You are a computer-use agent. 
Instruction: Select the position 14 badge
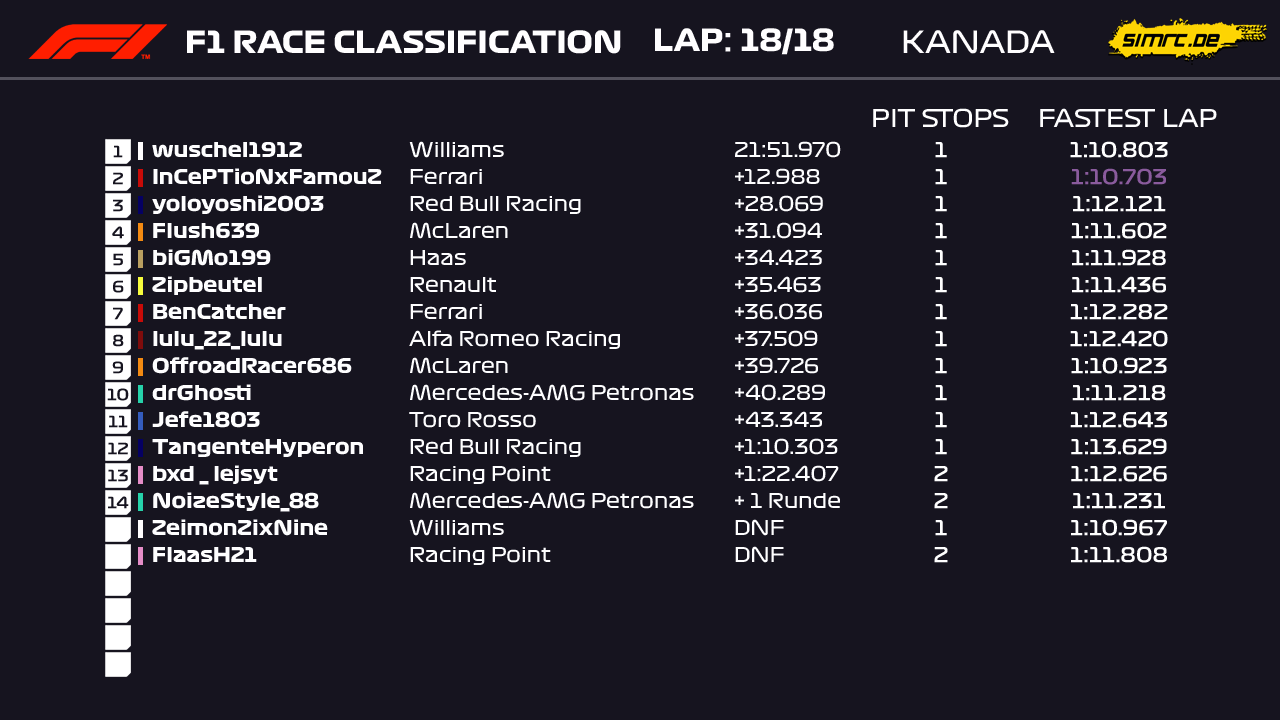tap(118, 502)
